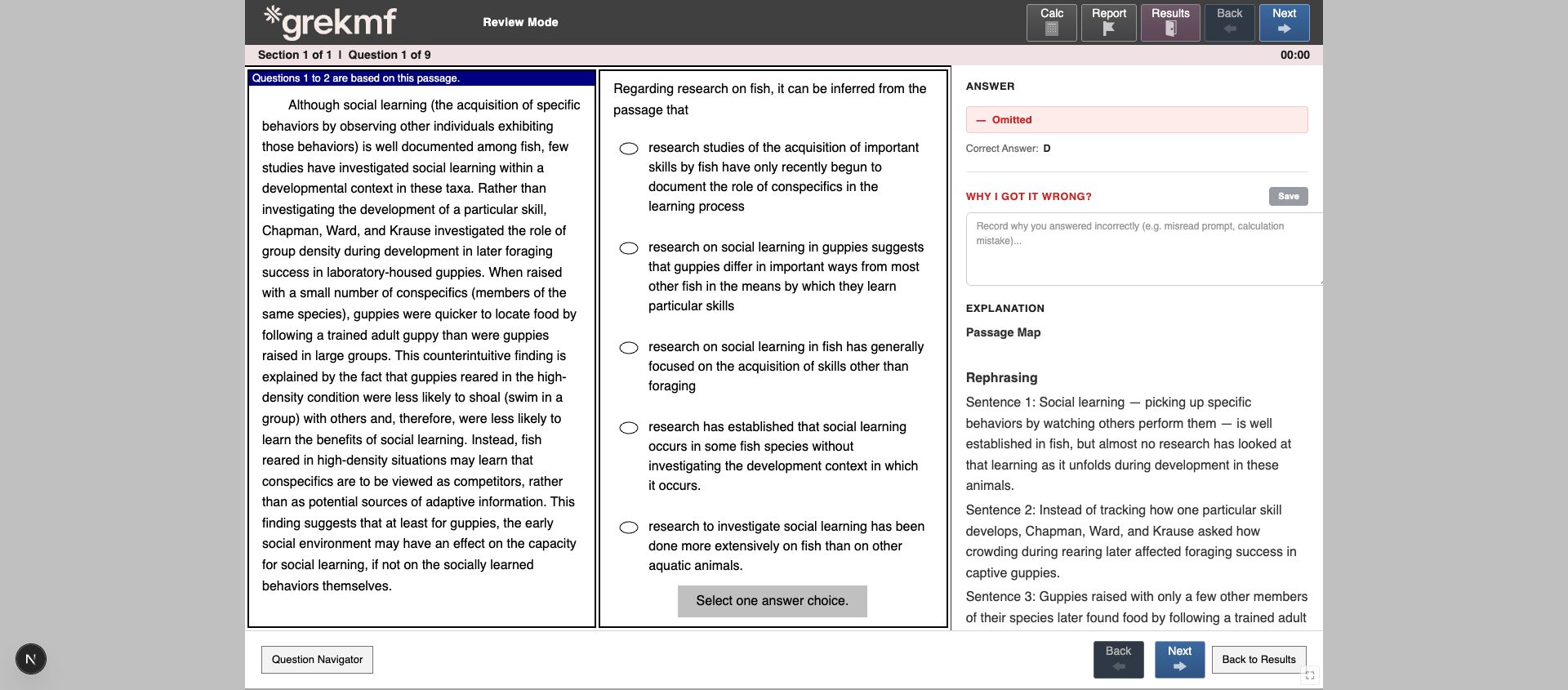
Task: Click the bottom Back button
Action: pyautogui.click(x=1118, y=659)
